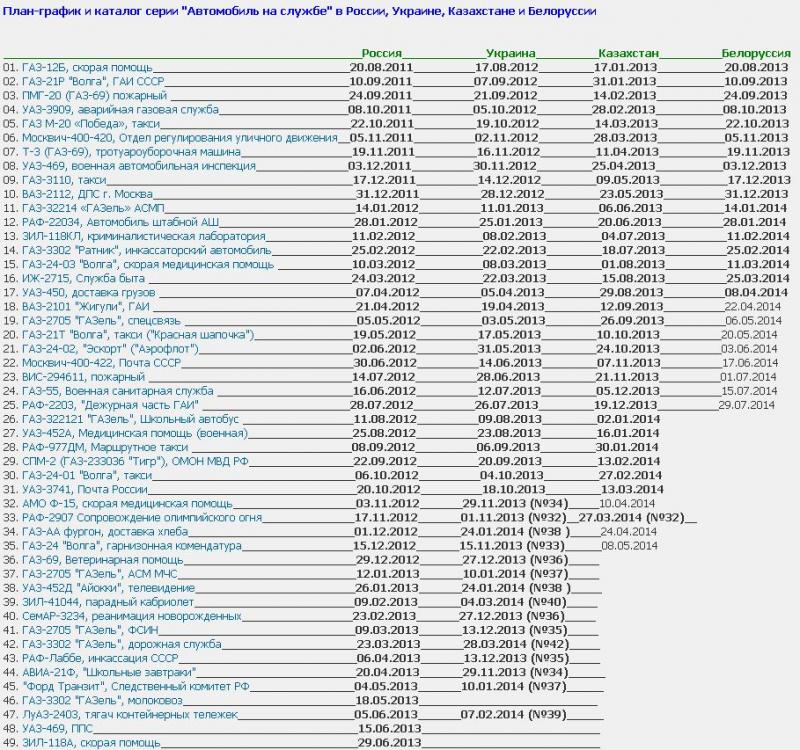Screen dimensions: 800x750
Task: Open ГАЗ-24-02, "Эскорт" ("Аэрофлот") link
Action: click(x=110, y=348)
